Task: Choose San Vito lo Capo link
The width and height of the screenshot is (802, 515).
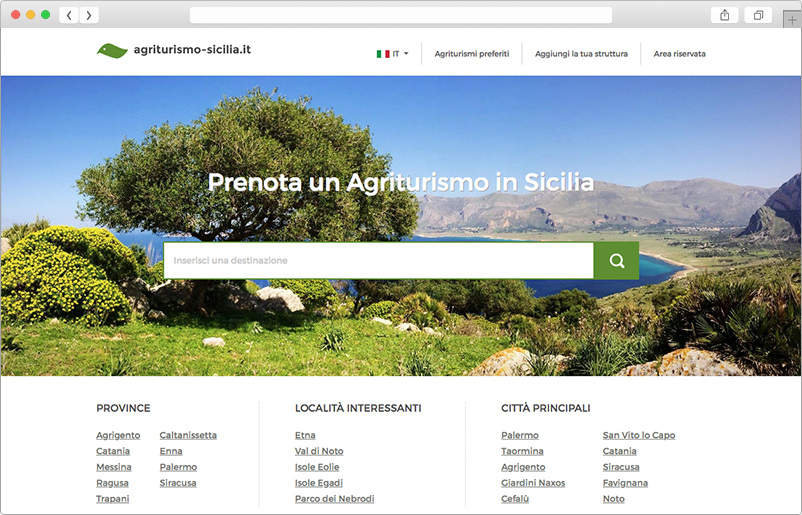Action: (638, 435)
